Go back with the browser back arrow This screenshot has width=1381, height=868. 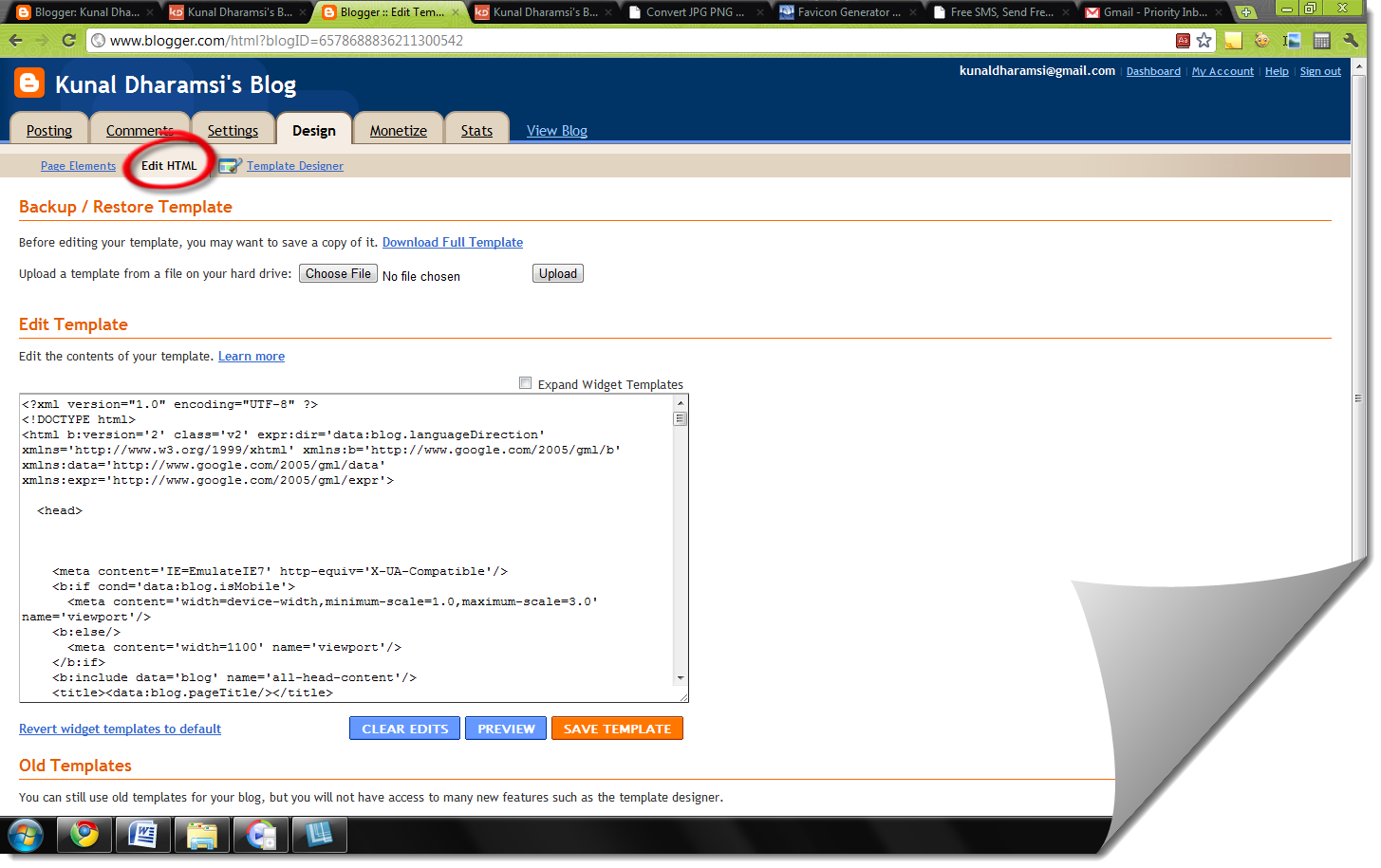[16, 41]
